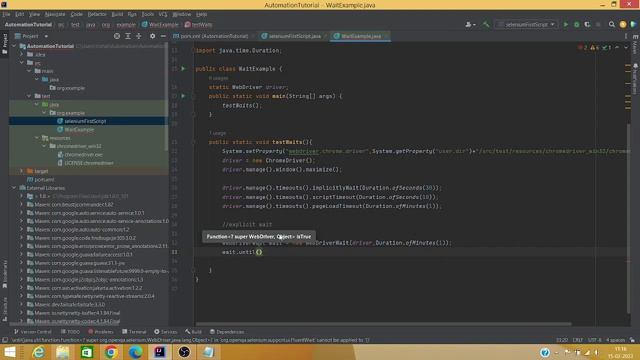
Task: Open Chrome from the taskbar
Action: 111,352
